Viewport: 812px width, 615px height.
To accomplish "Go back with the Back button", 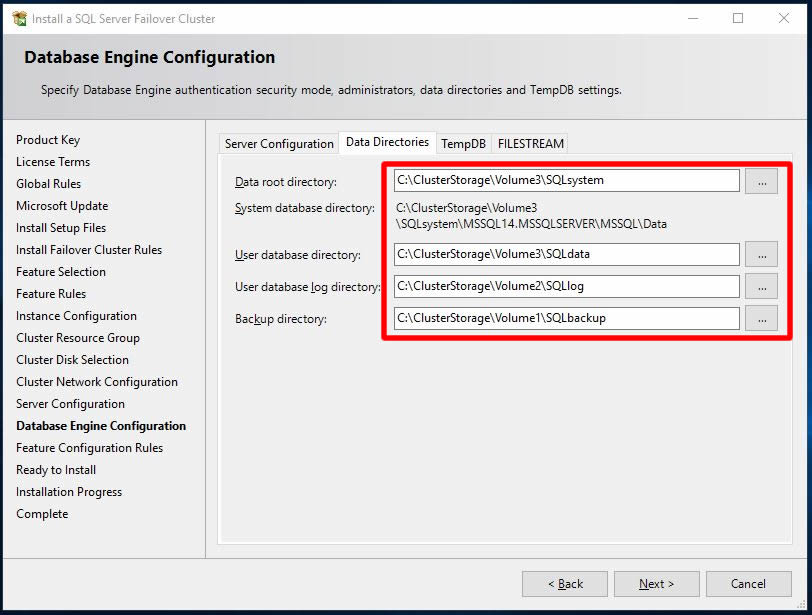I will [x=565, y=584].
